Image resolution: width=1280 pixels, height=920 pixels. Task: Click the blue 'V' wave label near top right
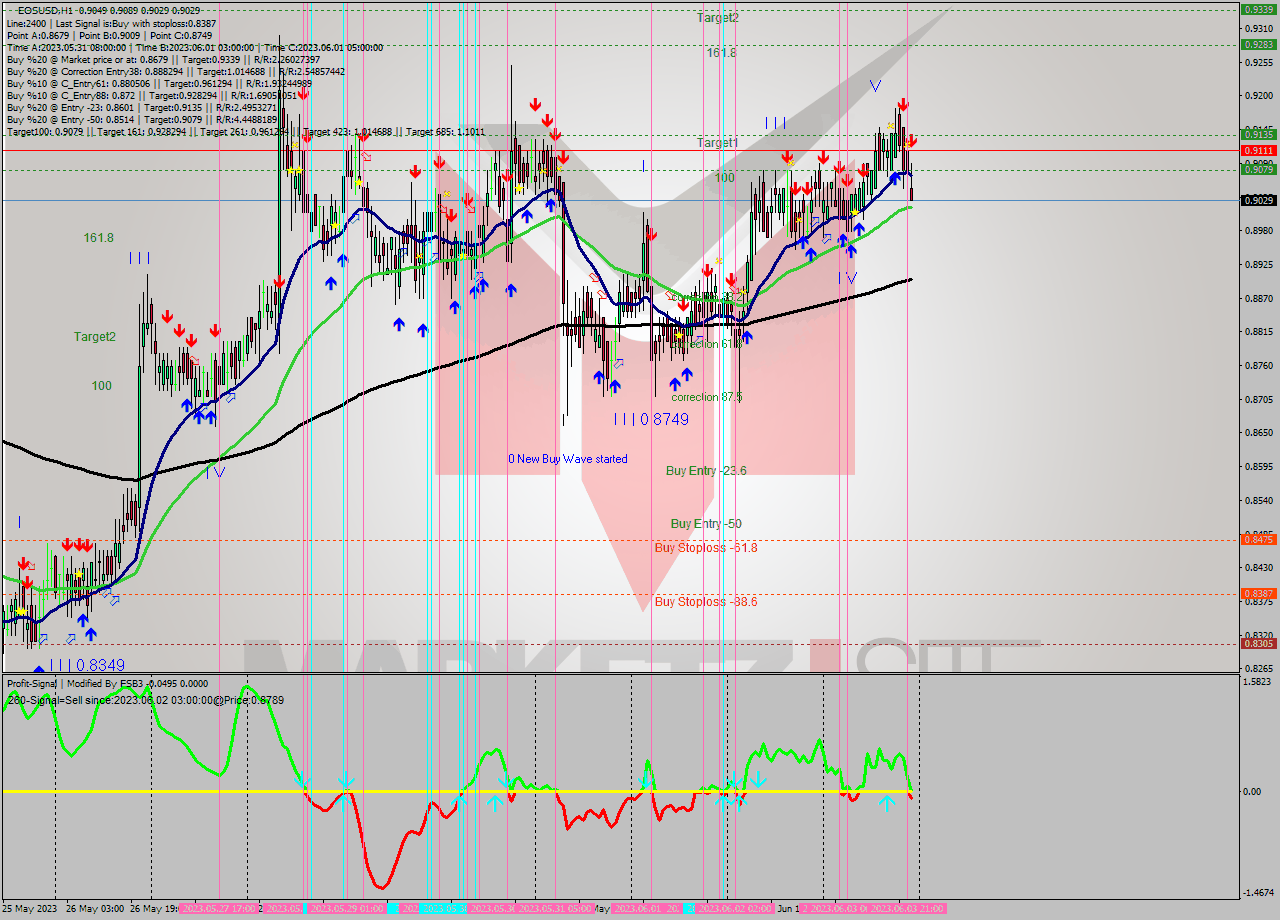[x=875, y=86]
